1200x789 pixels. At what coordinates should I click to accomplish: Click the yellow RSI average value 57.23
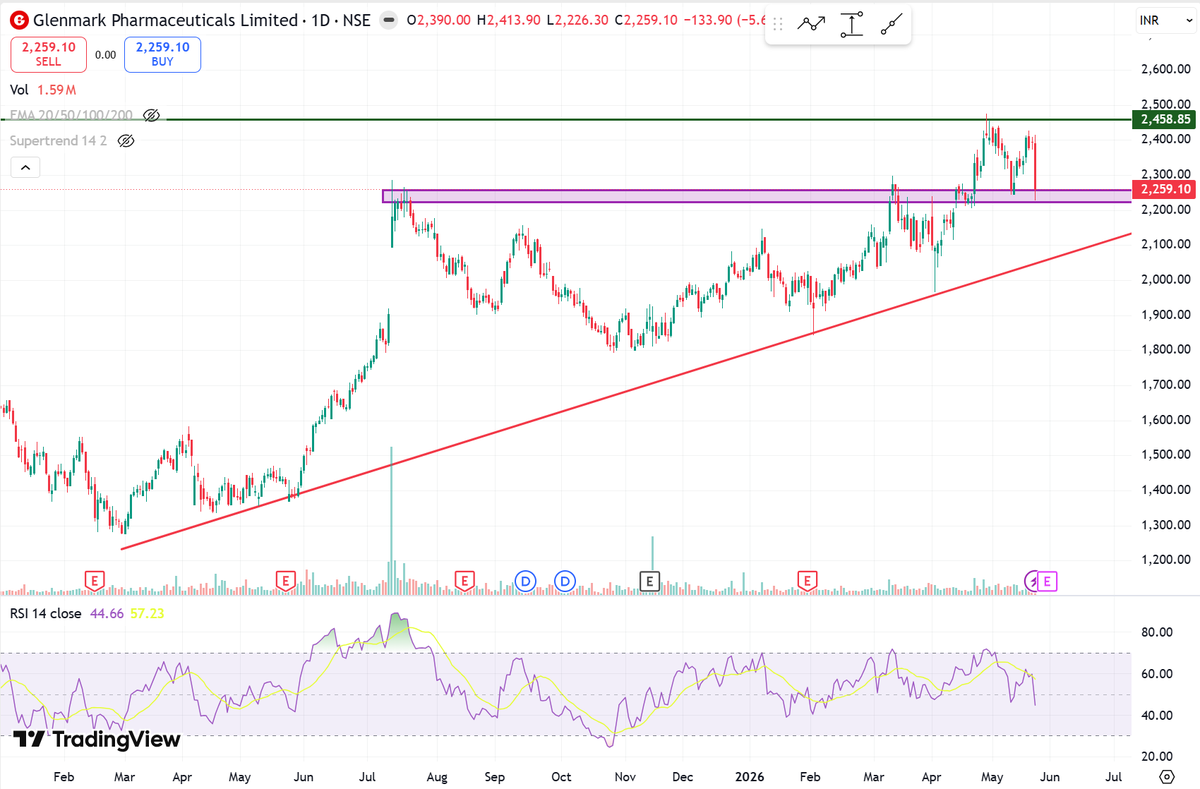[x=145, y=614]
